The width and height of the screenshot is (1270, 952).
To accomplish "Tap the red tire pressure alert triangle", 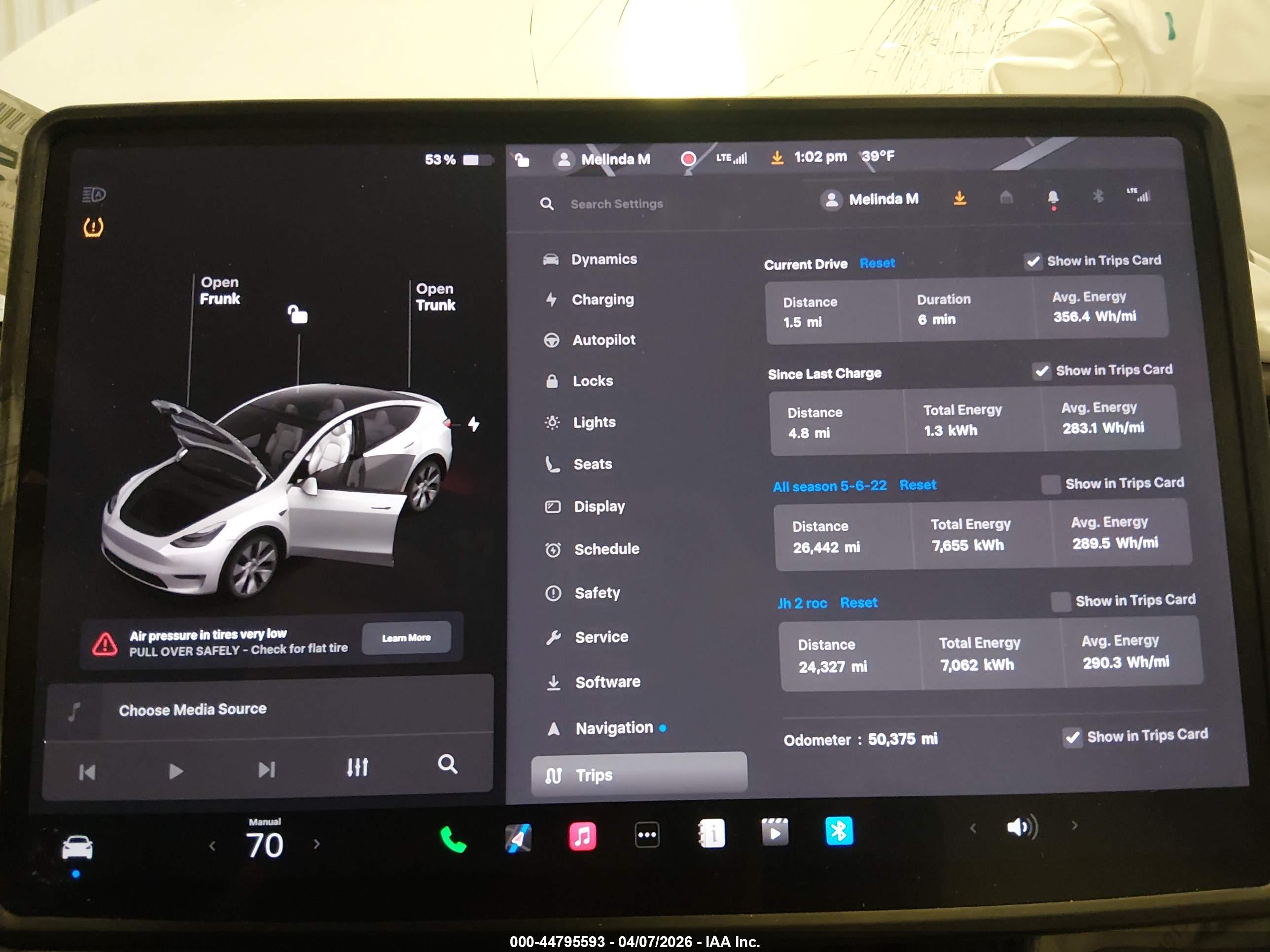I will coord(105,644).
